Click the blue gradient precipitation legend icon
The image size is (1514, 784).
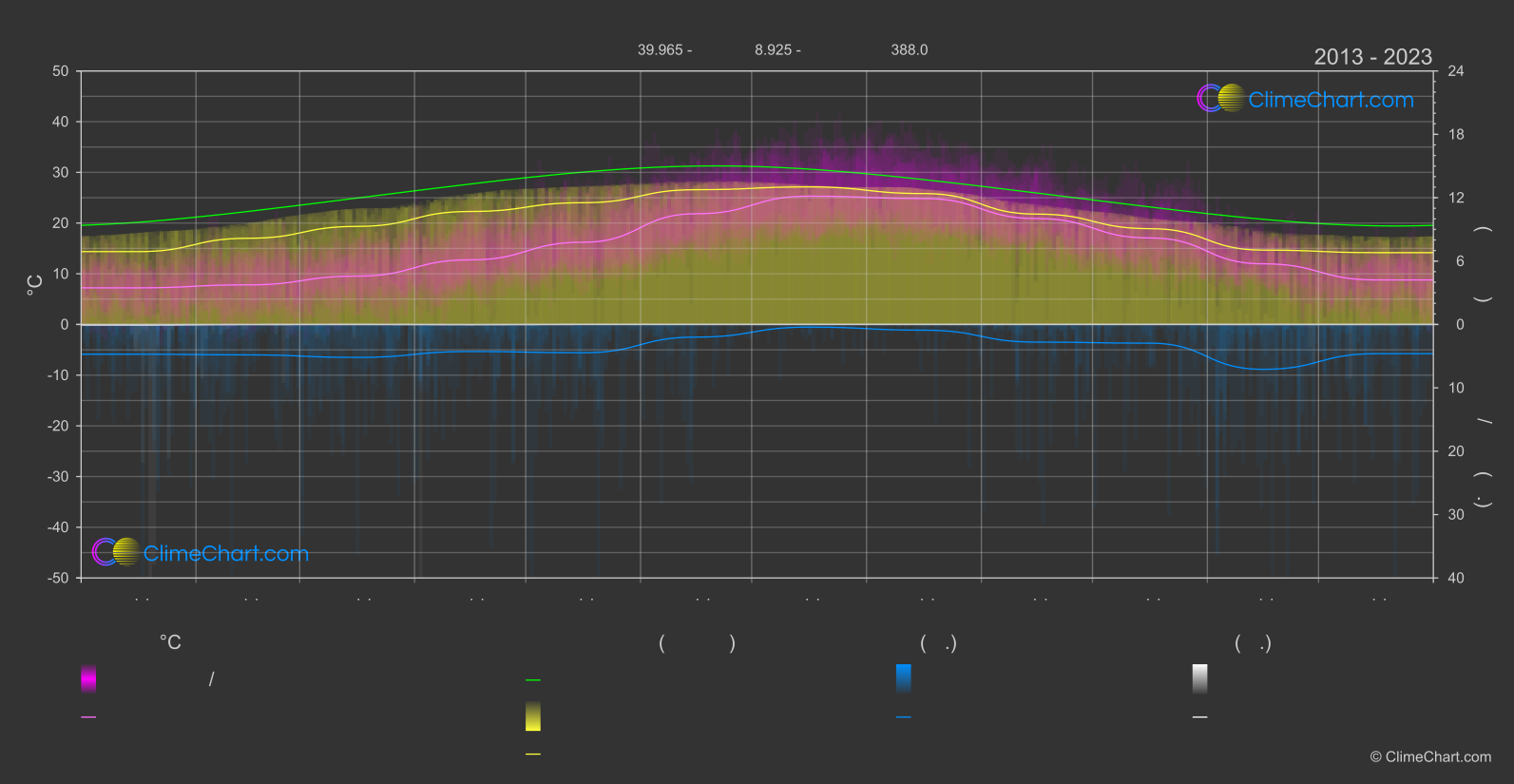pos(903,679)
